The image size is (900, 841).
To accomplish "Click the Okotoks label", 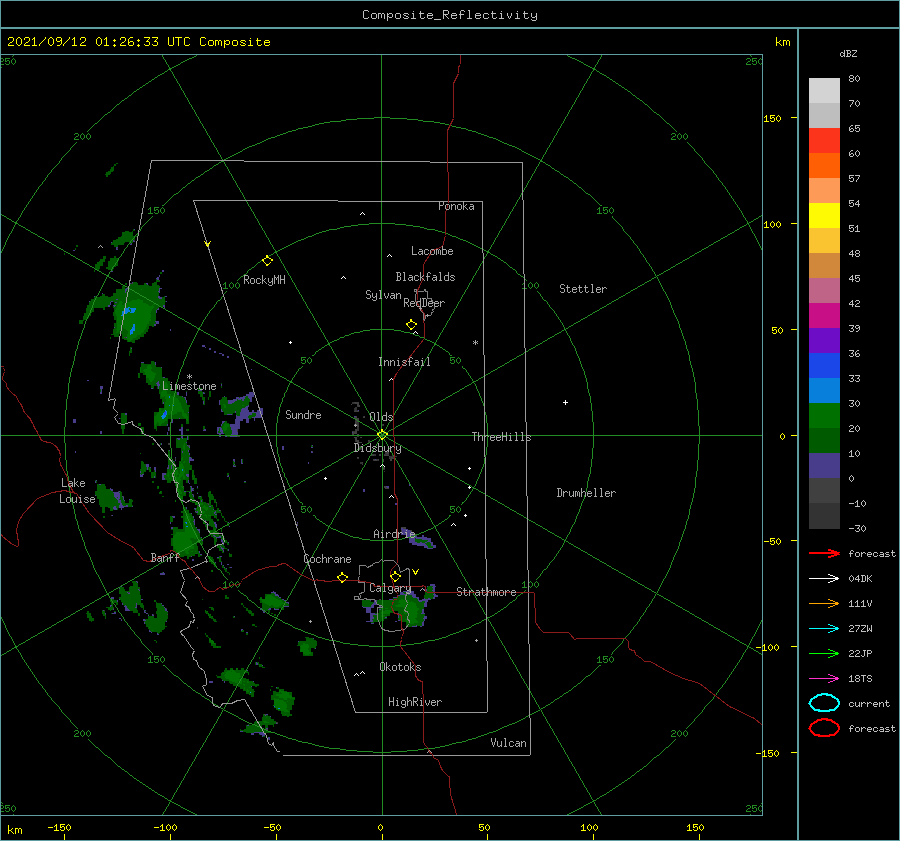I will tap(400, 667).
